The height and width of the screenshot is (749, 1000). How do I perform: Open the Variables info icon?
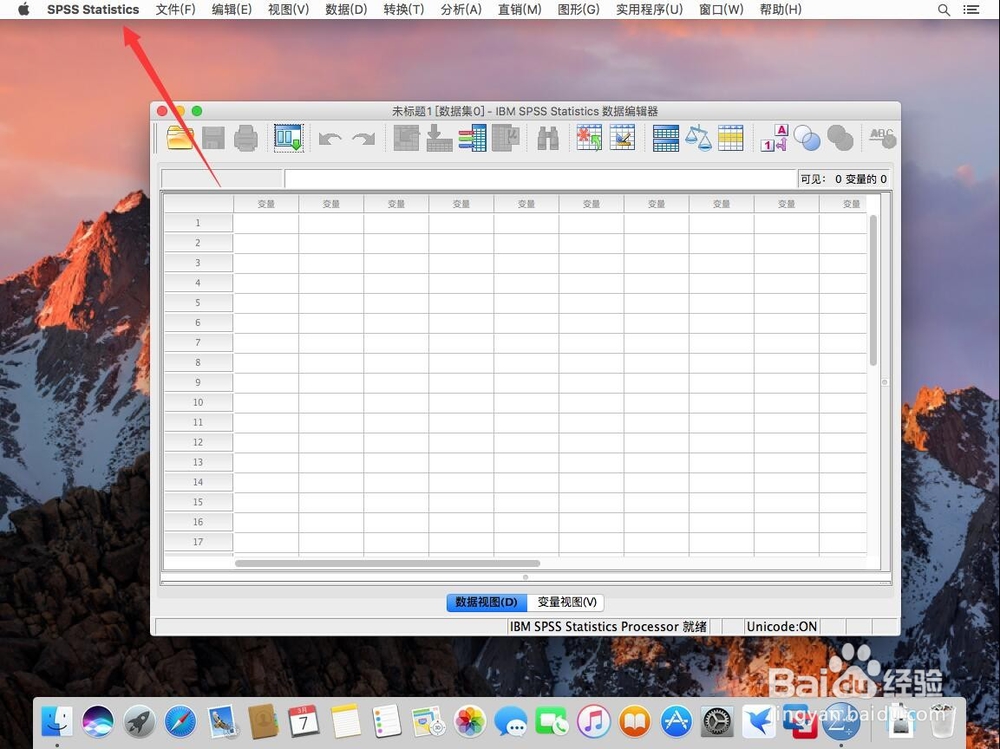pos(473,138)
